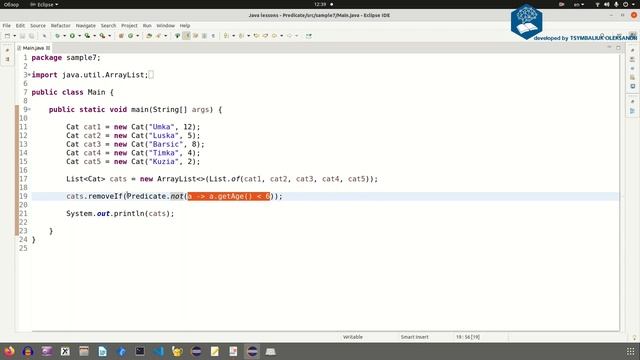Screen dimensions: 640x360
Task: Open Firefox from the dock
Action: (9, 351)
